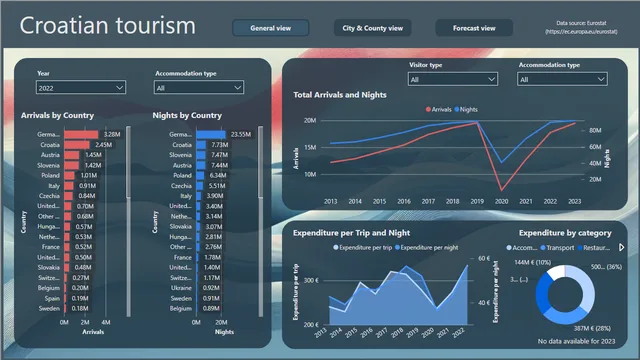Click the 2023 label on line chart axis
This screenshot has height=360, width=640.
pyautogui.click(x=575, y=201)
